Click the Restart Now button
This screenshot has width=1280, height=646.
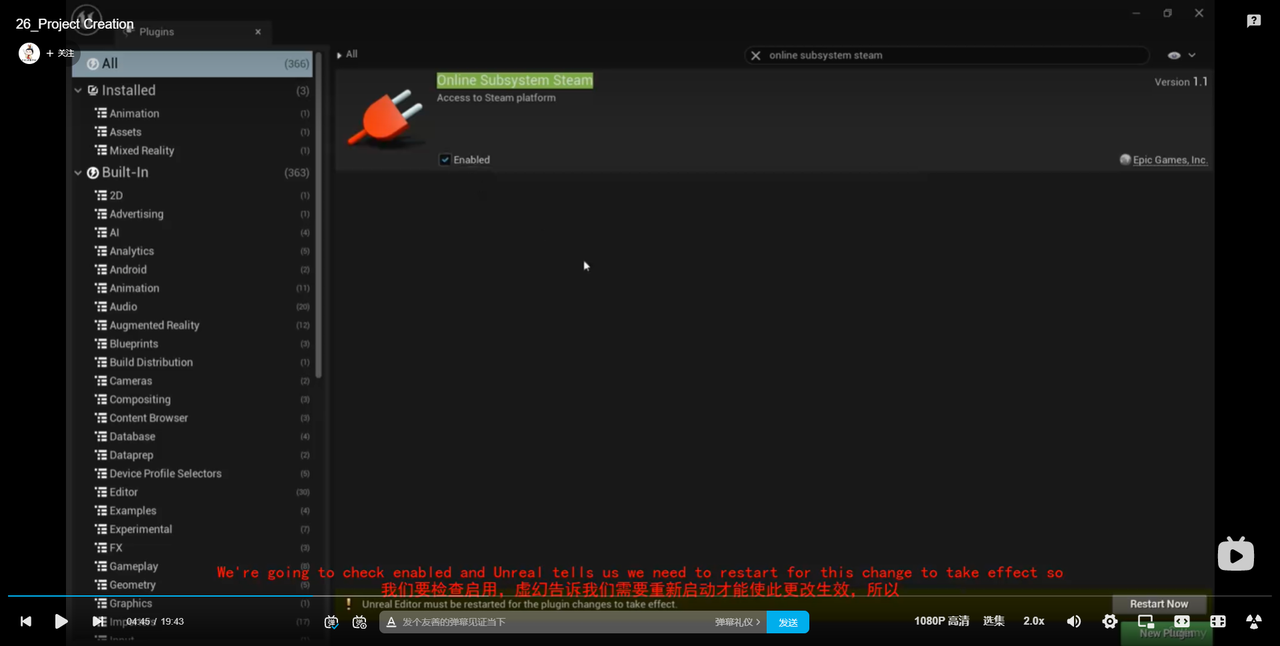click(1159, 604)
